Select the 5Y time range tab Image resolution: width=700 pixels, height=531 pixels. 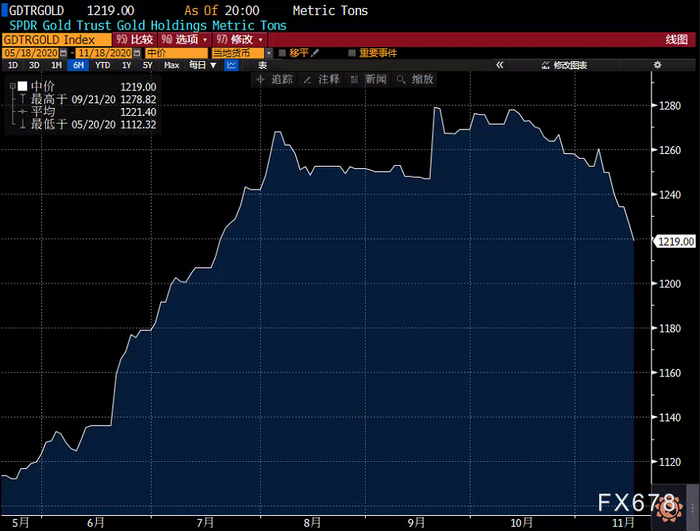148,65
